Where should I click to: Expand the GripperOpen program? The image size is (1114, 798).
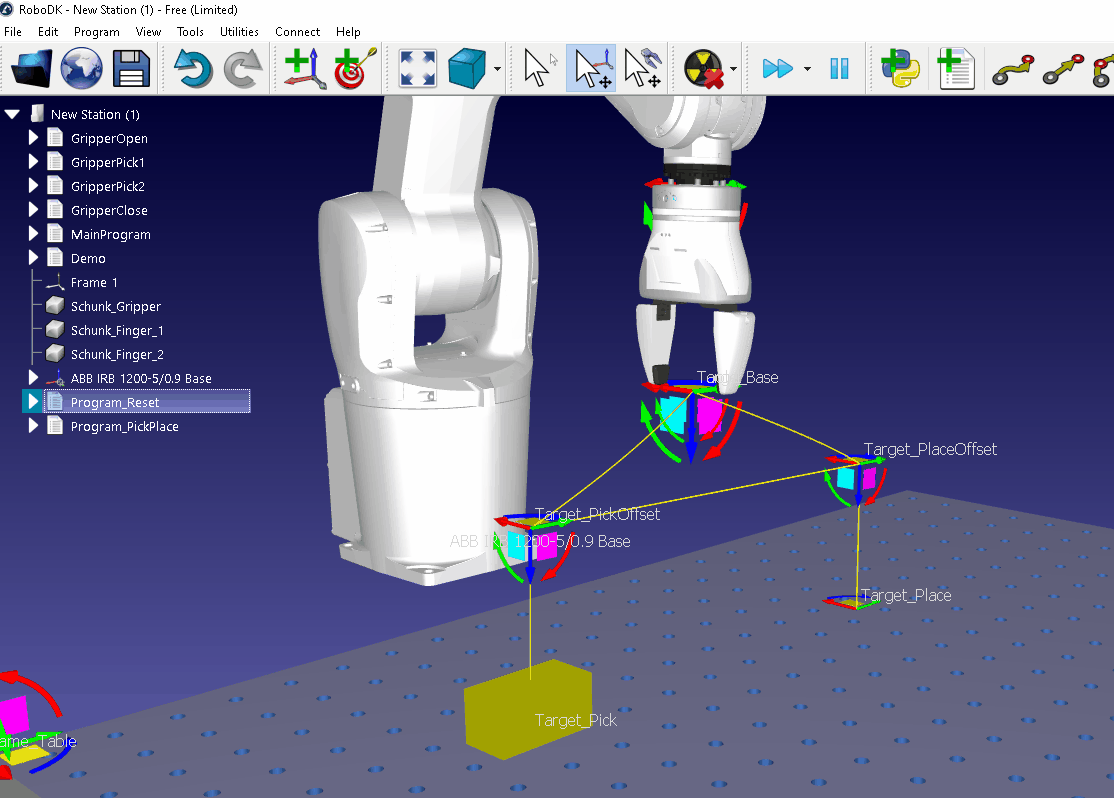33,137
